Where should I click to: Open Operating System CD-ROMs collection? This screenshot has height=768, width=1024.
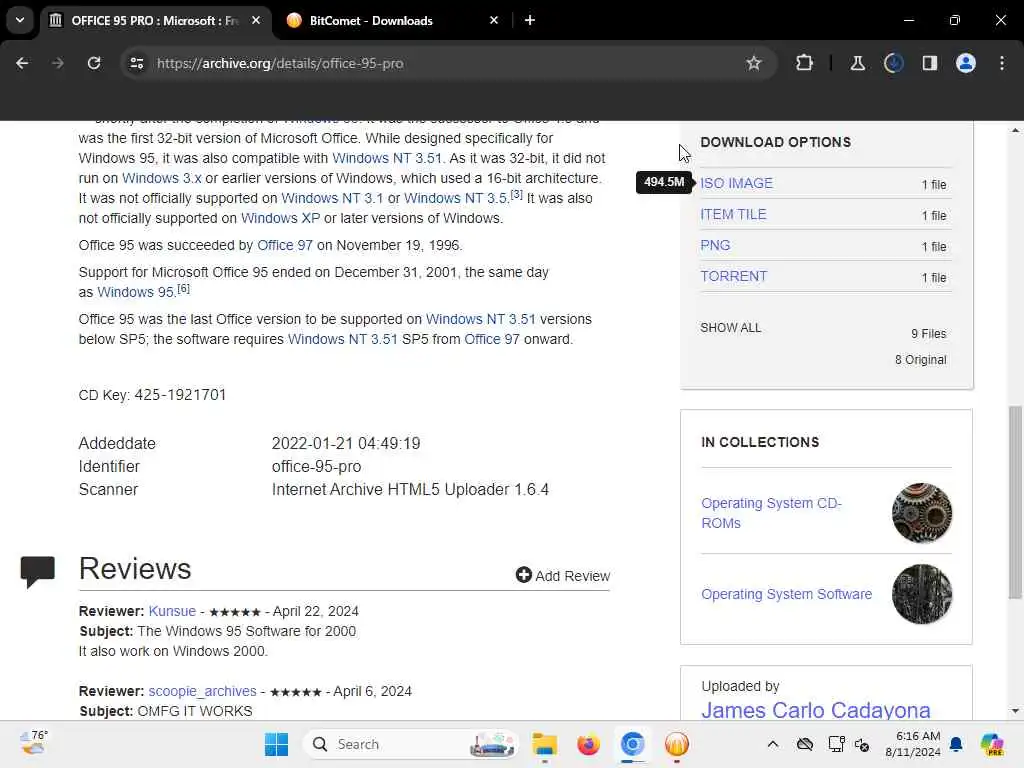(x=771, y=513)
